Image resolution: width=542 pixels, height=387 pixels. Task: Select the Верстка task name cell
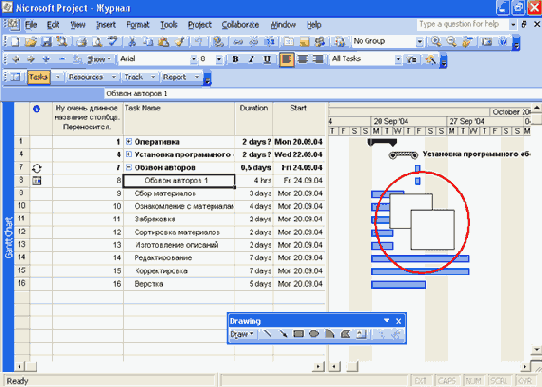coord(179,284)
